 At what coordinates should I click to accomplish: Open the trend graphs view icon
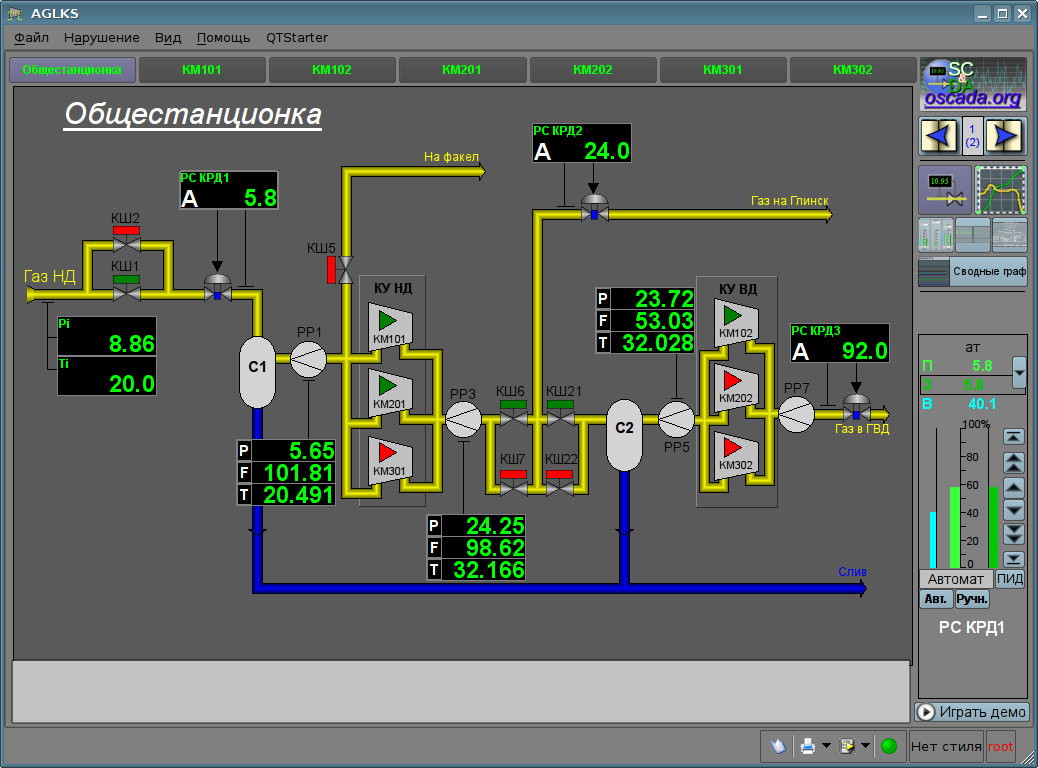point(1001,190)
